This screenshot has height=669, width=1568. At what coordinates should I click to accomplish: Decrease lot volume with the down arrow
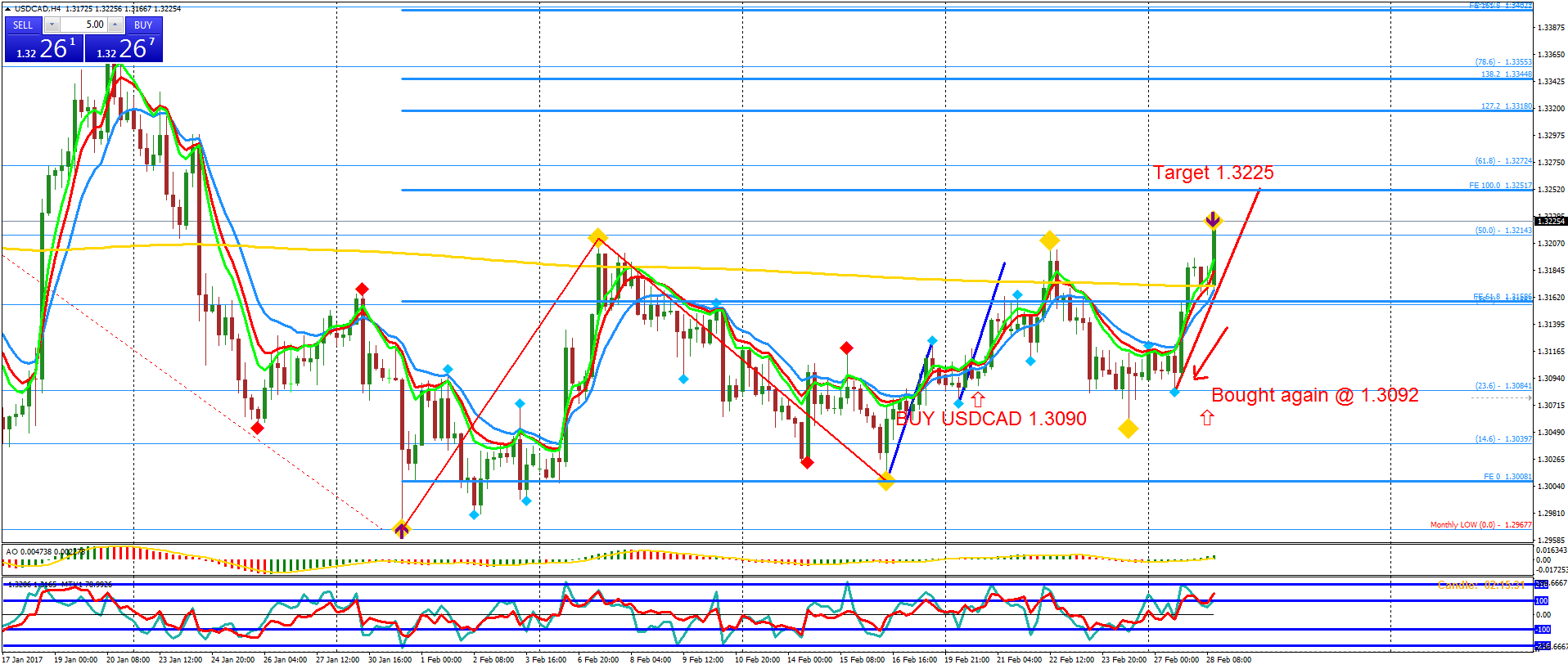click(x=51, y=25)
